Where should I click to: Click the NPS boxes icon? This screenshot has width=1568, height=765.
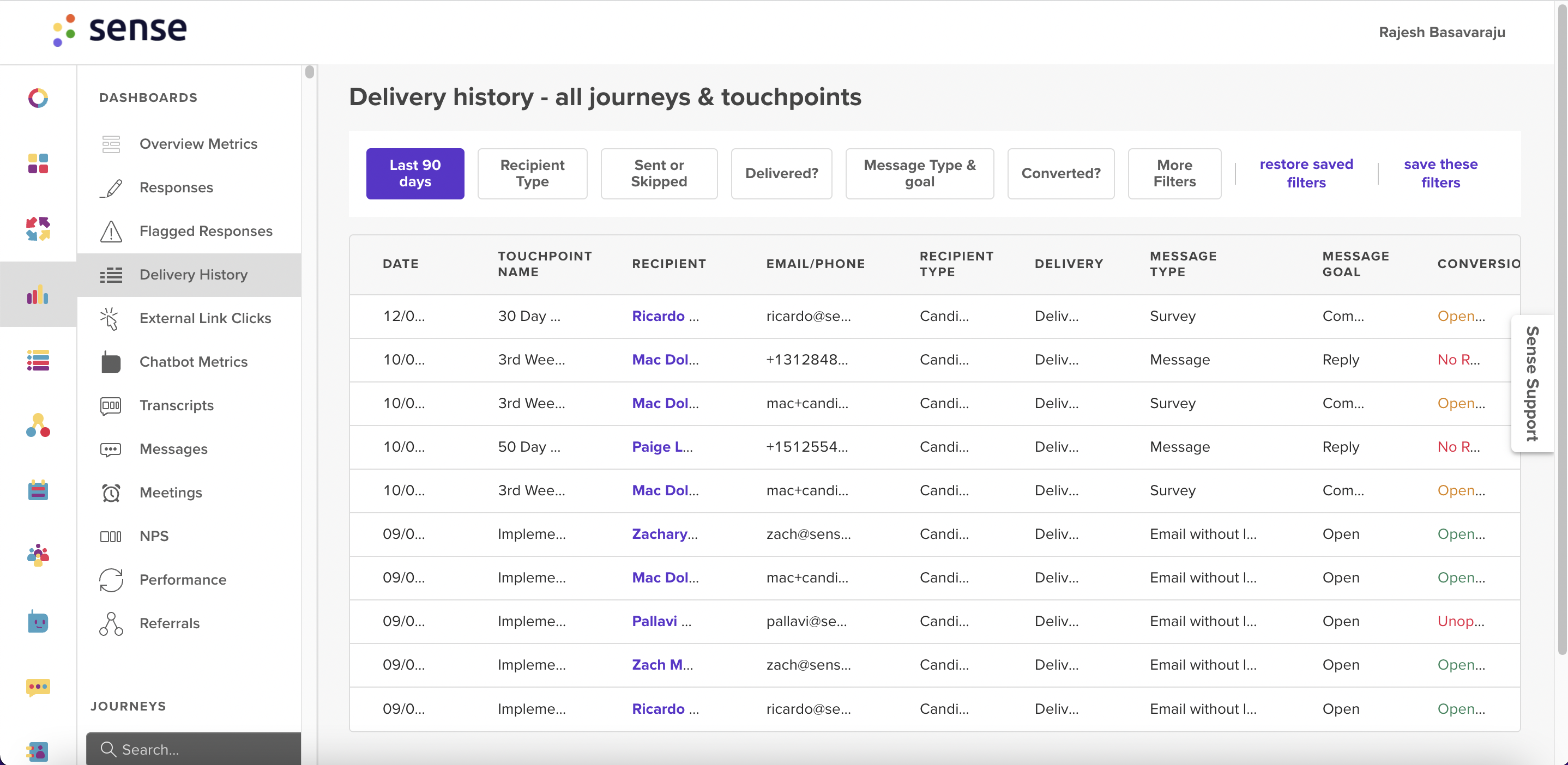pyautogui.click(x=111, y=536)
